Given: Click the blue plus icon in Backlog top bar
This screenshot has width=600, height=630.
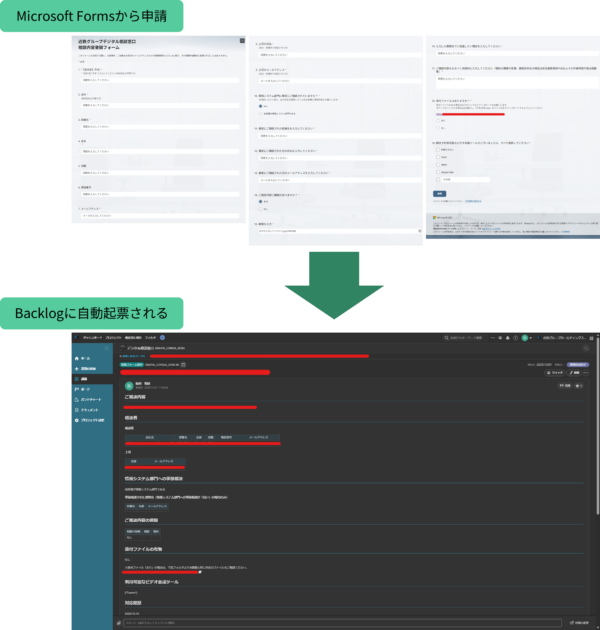Looking at the screenshot, I should (x=162, y=338).
